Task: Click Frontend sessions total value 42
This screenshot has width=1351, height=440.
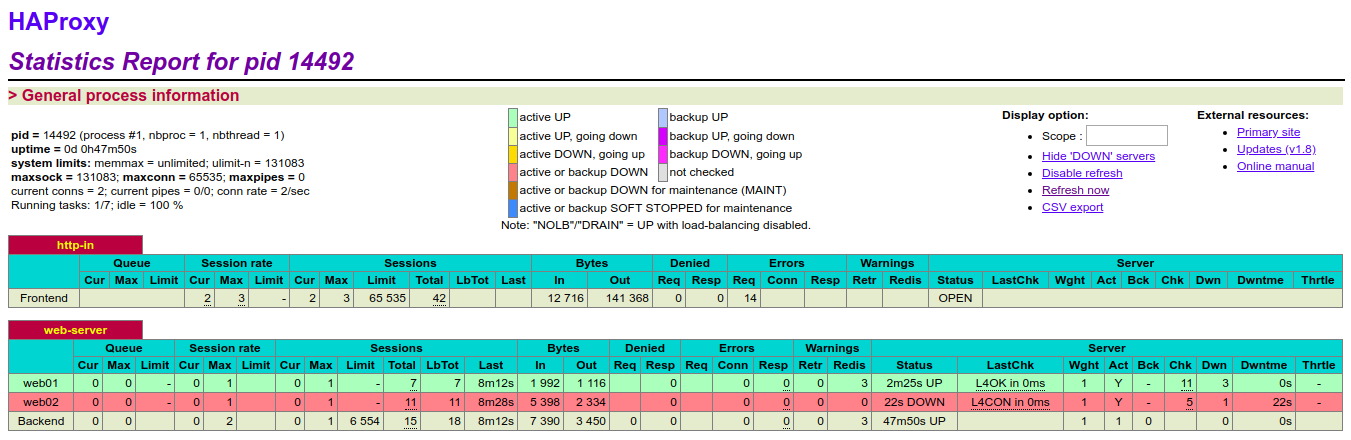Action: pos(439,298)
